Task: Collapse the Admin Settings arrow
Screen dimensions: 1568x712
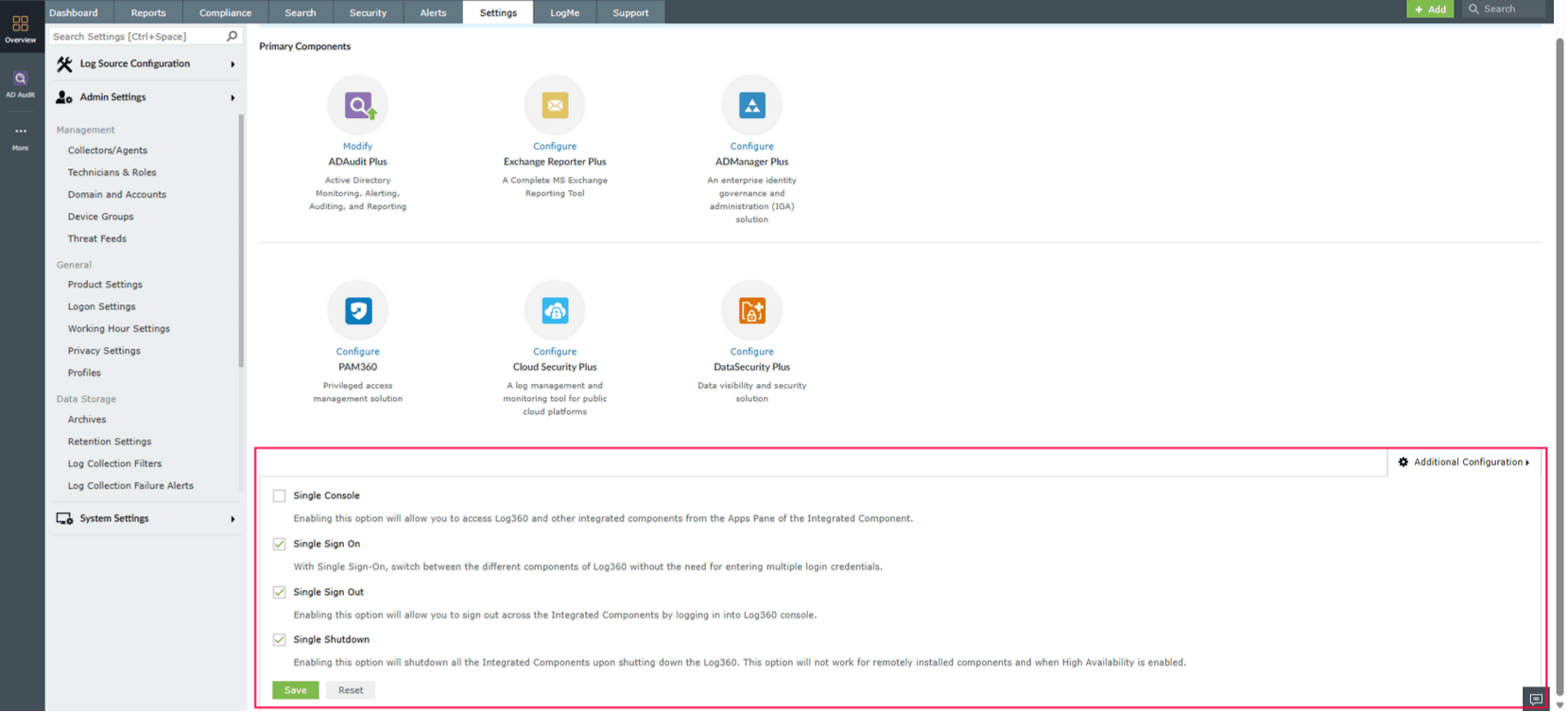Action: (x=233, y=97)
